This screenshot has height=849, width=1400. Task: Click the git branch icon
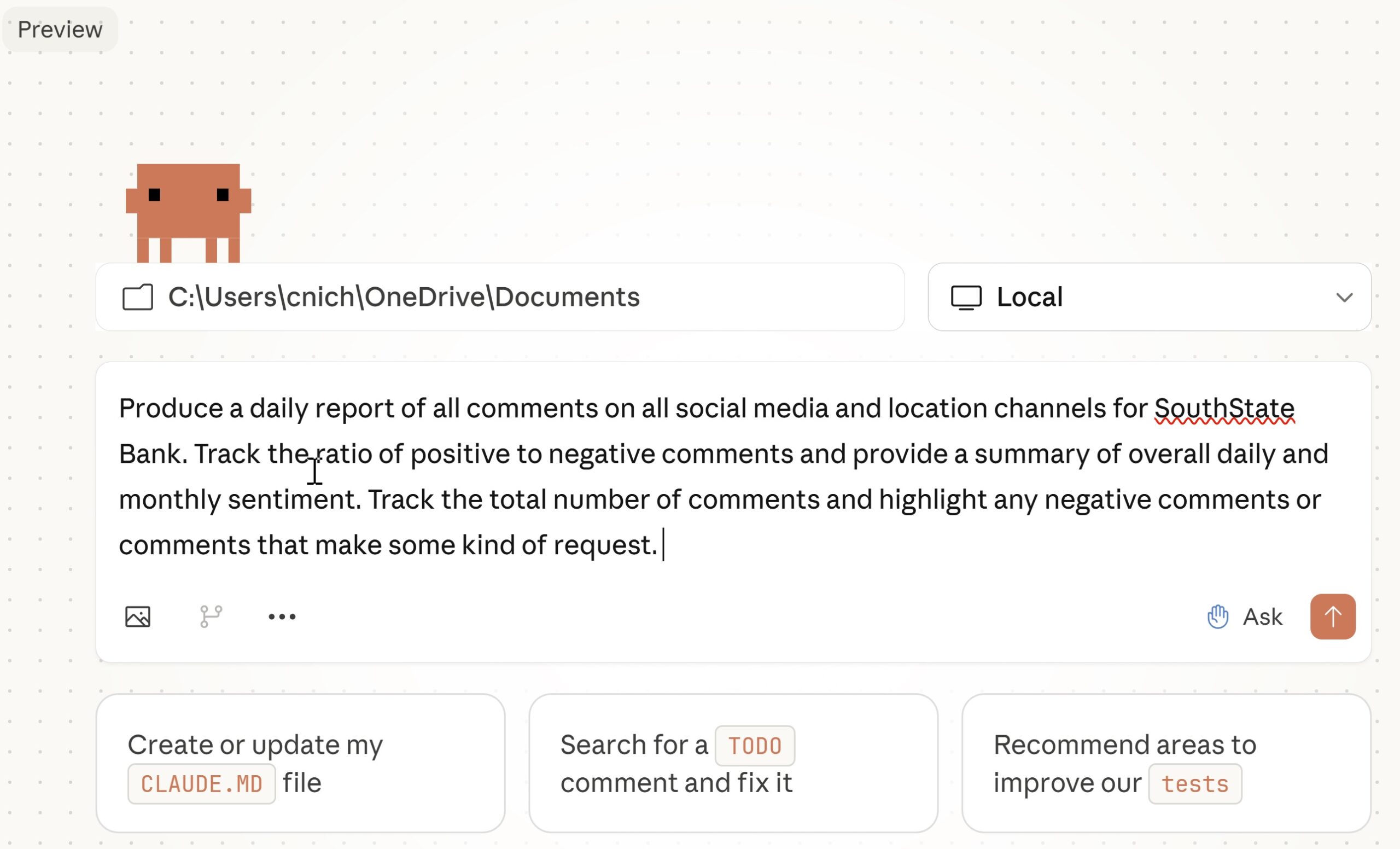coord(211,617)
